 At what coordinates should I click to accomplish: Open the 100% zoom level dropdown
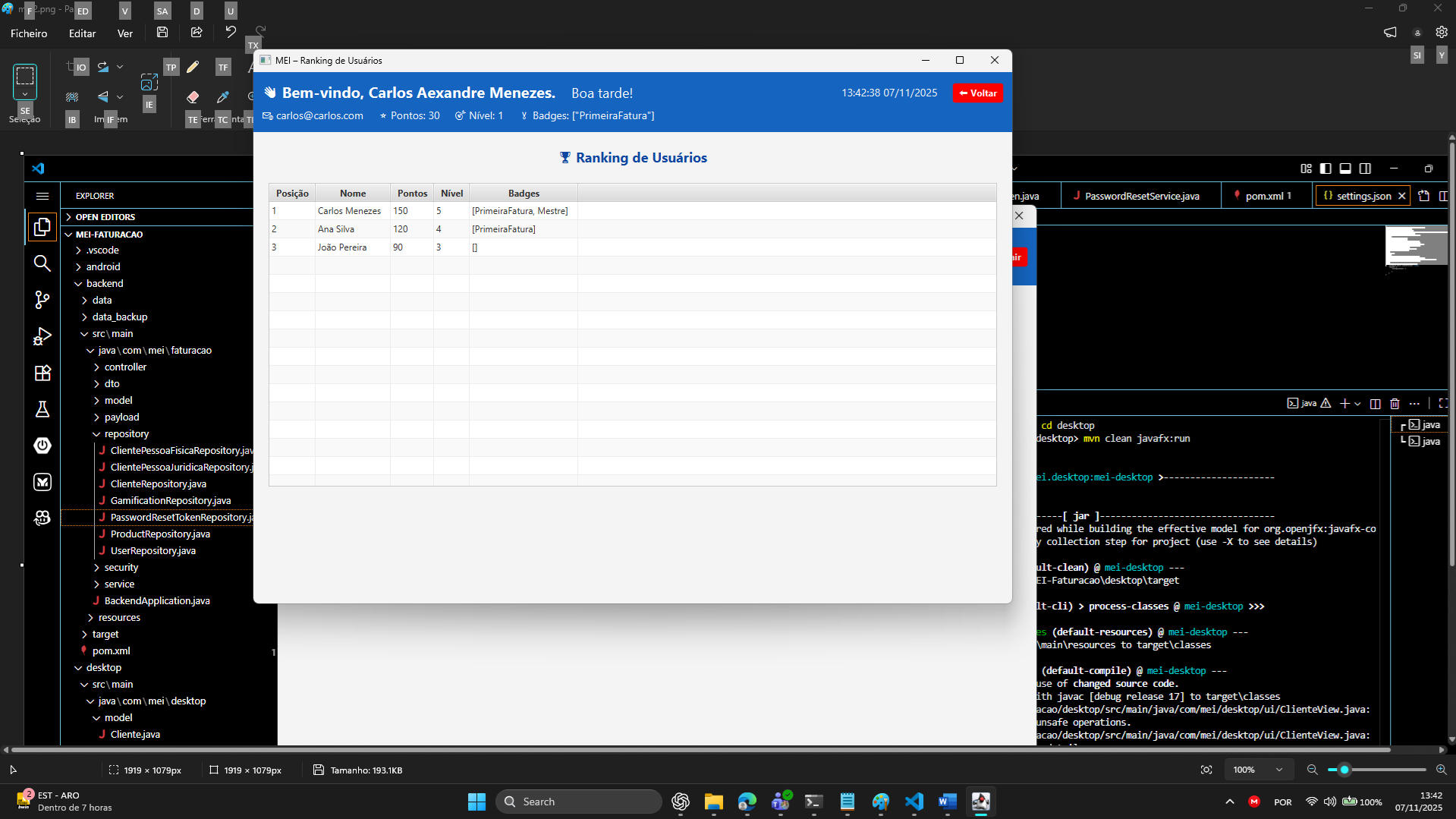pyautogui.click(x=1279, y=770)
